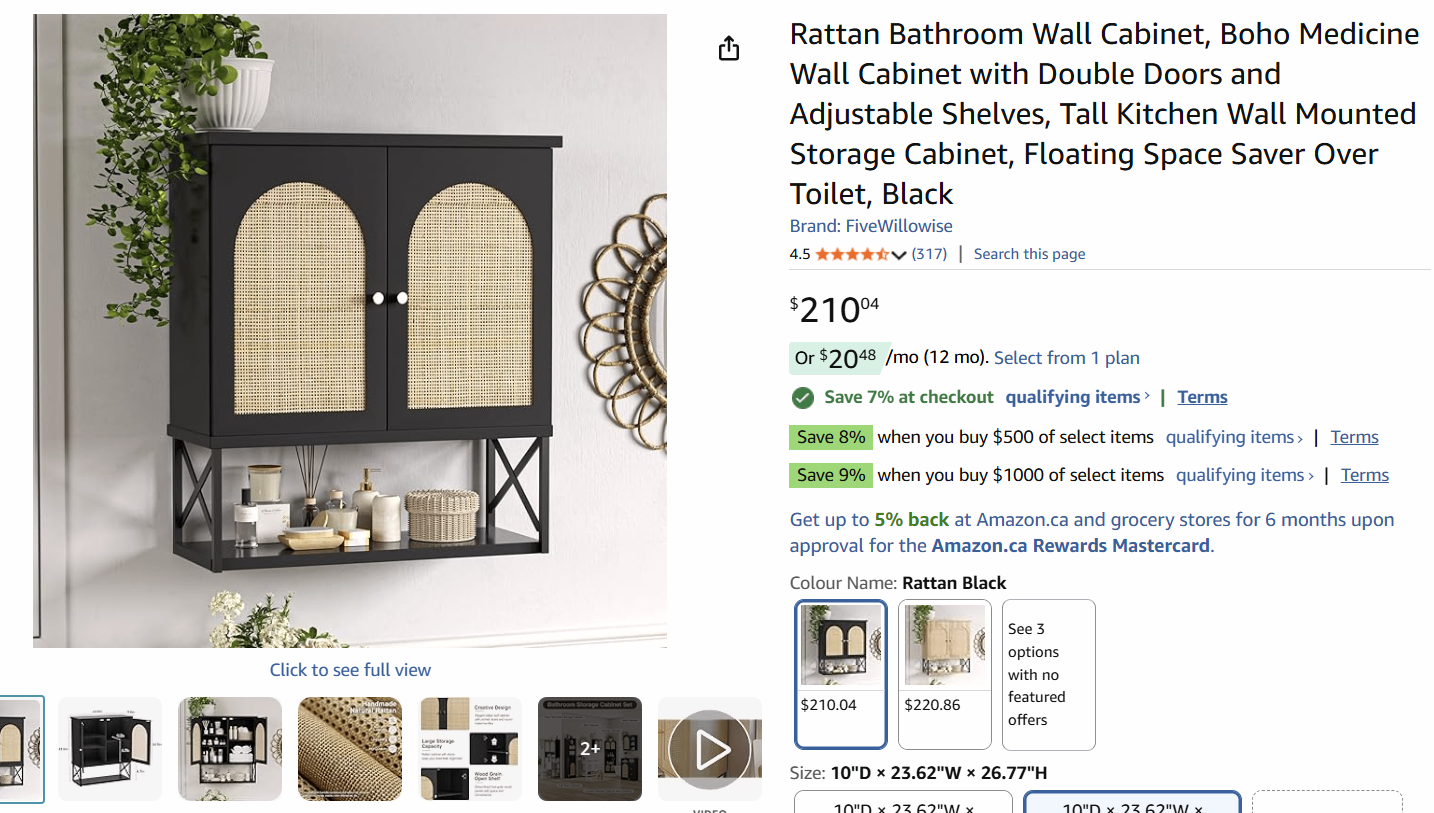Click Search this page link
This screenshot has width=1434, height=813.
tap(1029, 254)
